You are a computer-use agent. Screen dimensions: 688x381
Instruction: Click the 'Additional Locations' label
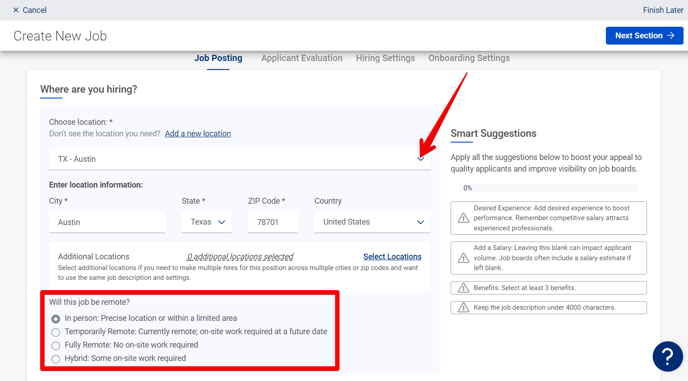[93, 256]
